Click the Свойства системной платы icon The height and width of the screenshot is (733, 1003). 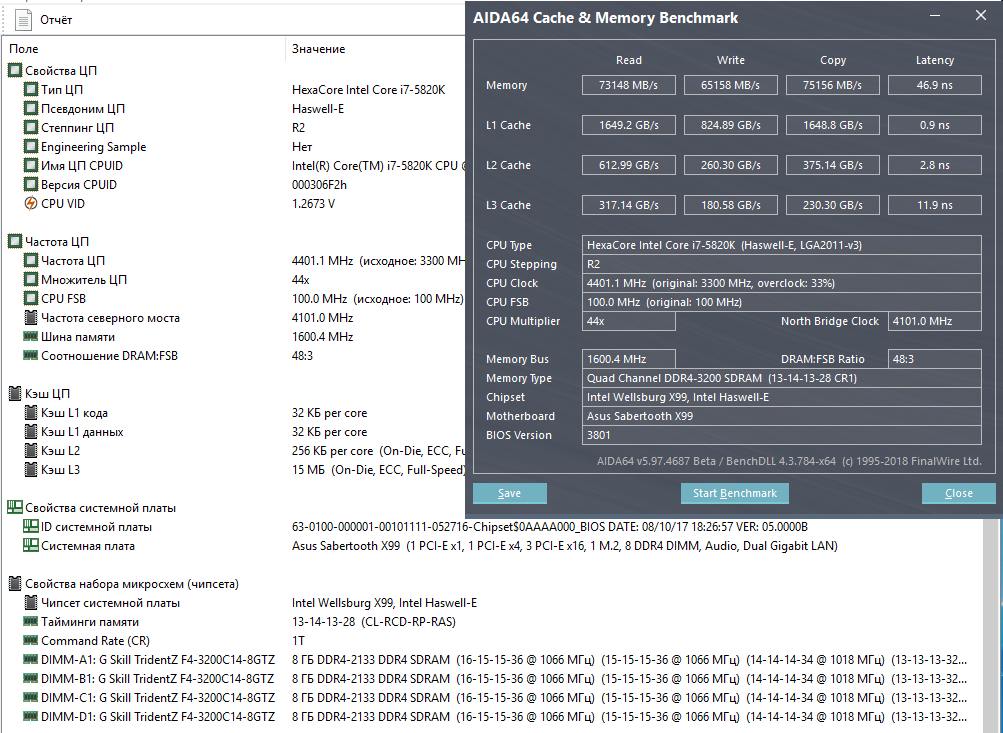pos(15,508)
